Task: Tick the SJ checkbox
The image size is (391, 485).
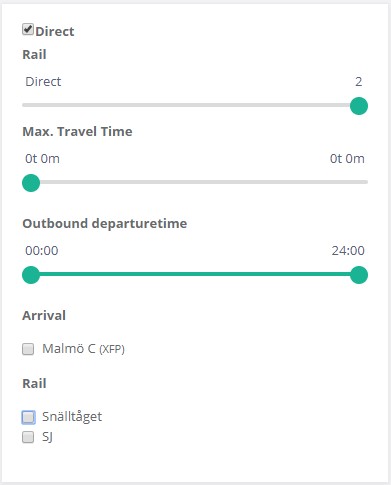Action: tap(28, 437)
